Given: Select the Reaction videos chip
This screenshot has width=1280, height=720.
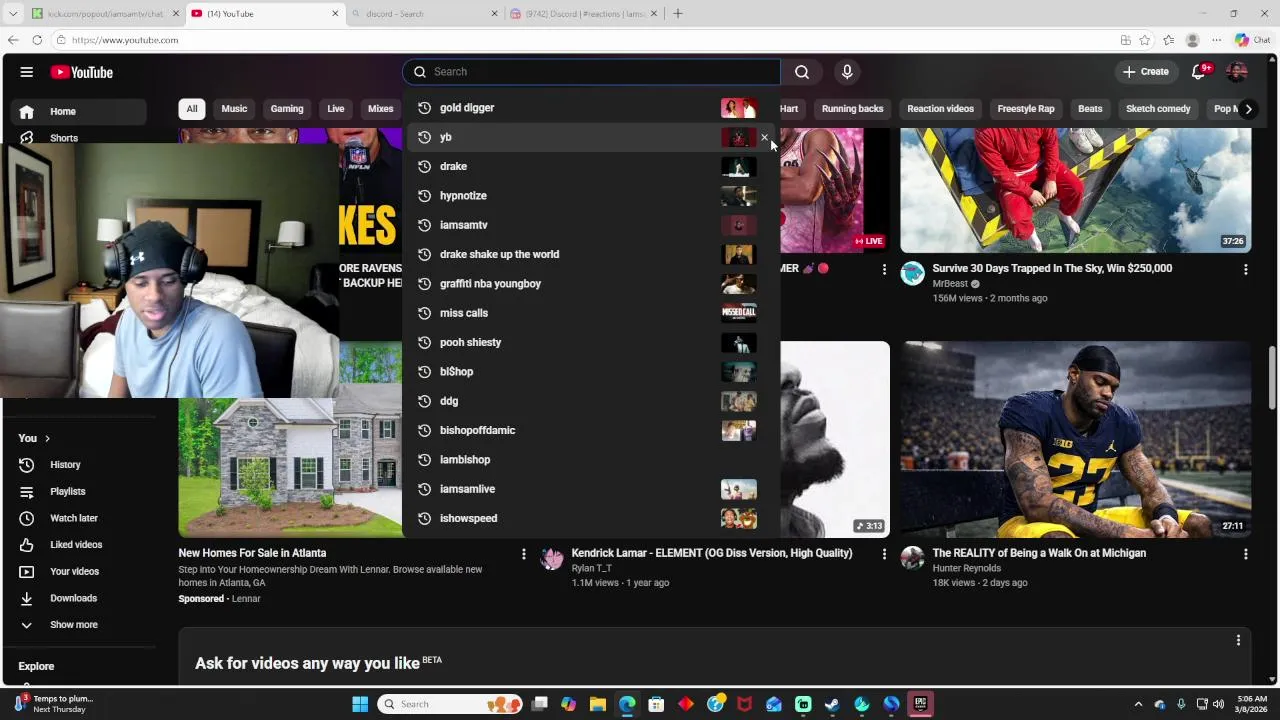Looking at the screenshot, I should [x=941, y=109].
